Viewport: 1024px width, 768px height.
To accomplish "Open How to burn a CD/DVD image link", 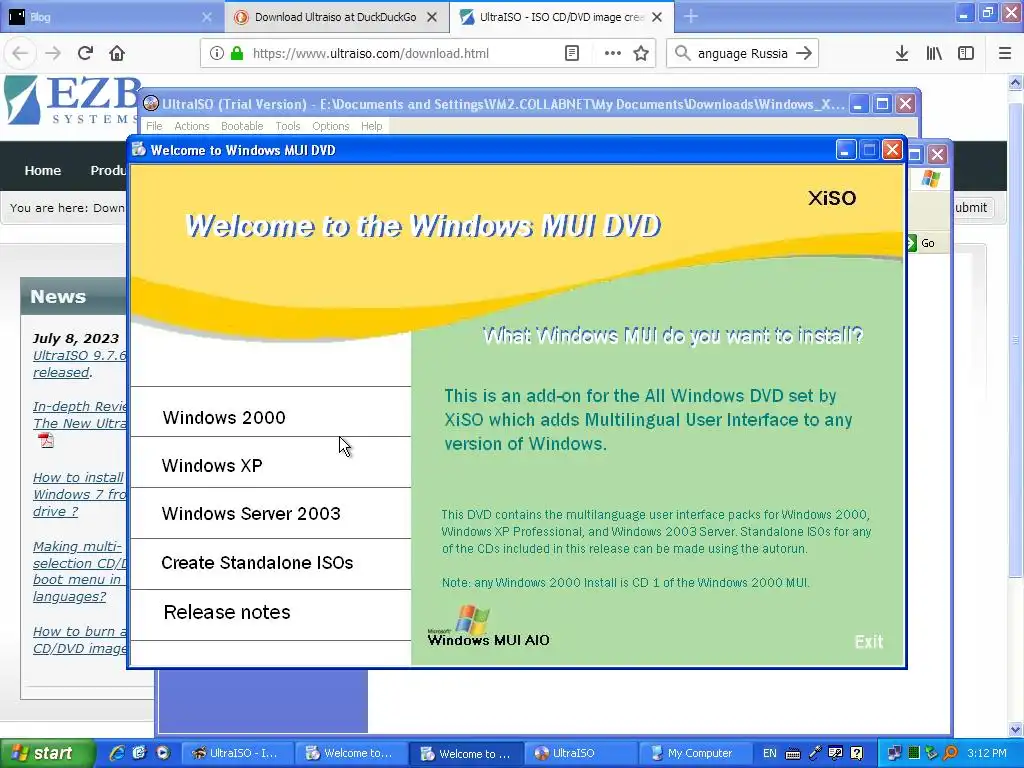I will pyautogui.click(x=80, y=640).
